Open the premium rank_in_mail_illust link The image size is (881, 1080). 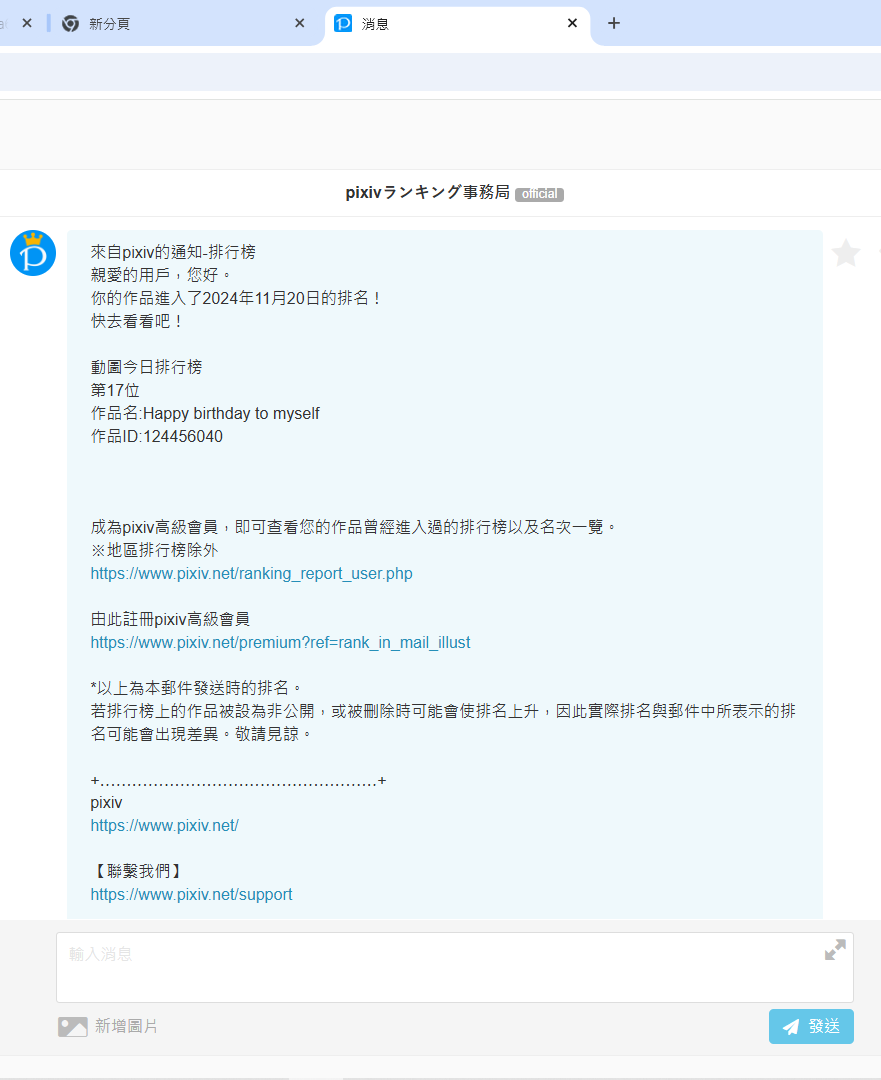[280, 643]
